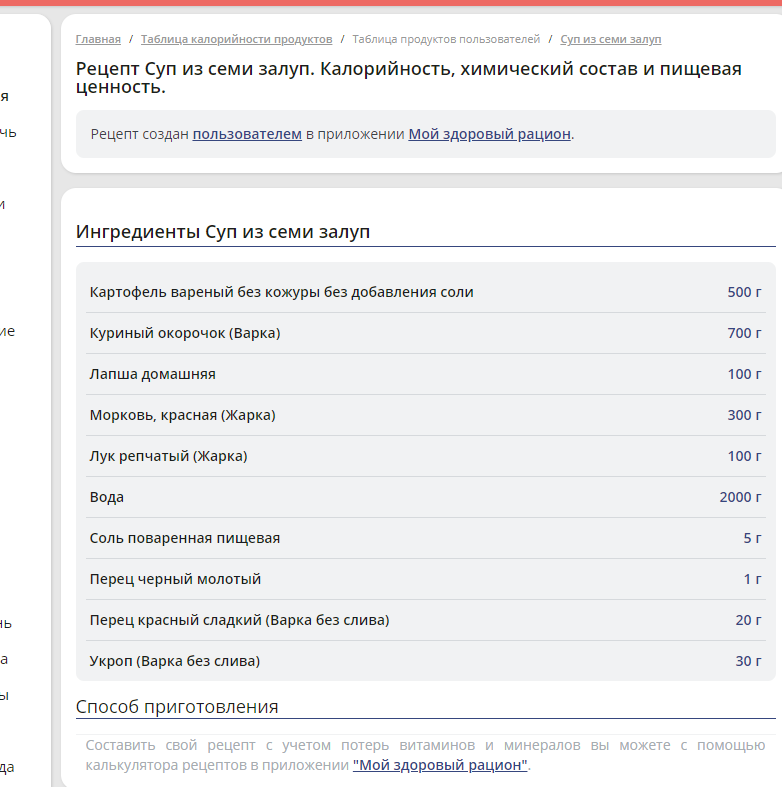The image size is (782, 787).
Task: Click the Таблица продуктов пользователей breadcrumb
Action: (x=446, y=39)
